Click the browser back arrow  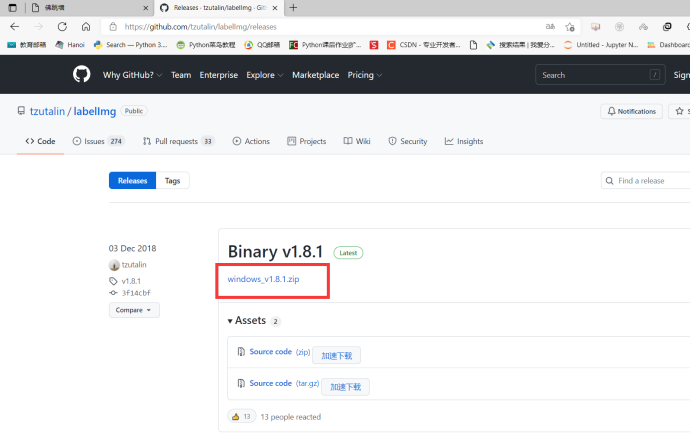click(x=15, y=27)
